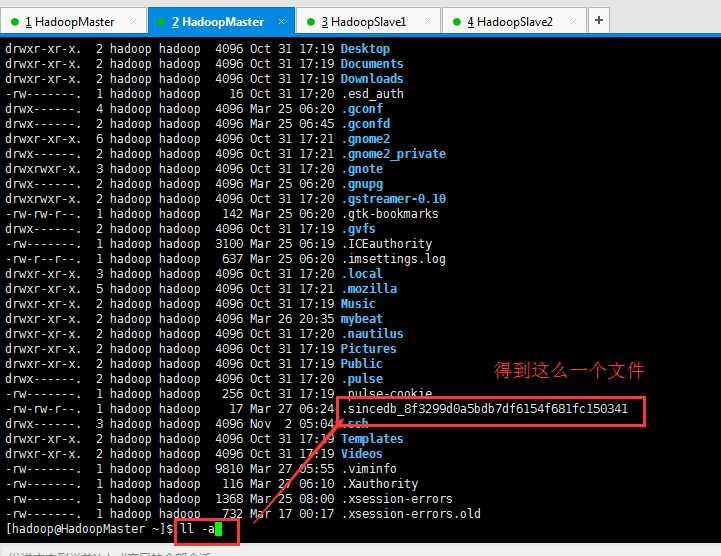Image resolution: width=721 pixels, height=556 pixels.
Task: Click the .gnome2_private directory name
Action: pyautogui.click(x=394, y=154)
